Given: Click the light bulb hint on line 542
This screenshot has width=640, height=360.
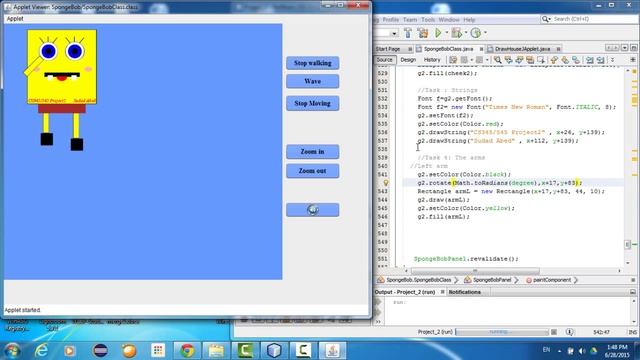Looking at the screenshot, I should [385, 183].
